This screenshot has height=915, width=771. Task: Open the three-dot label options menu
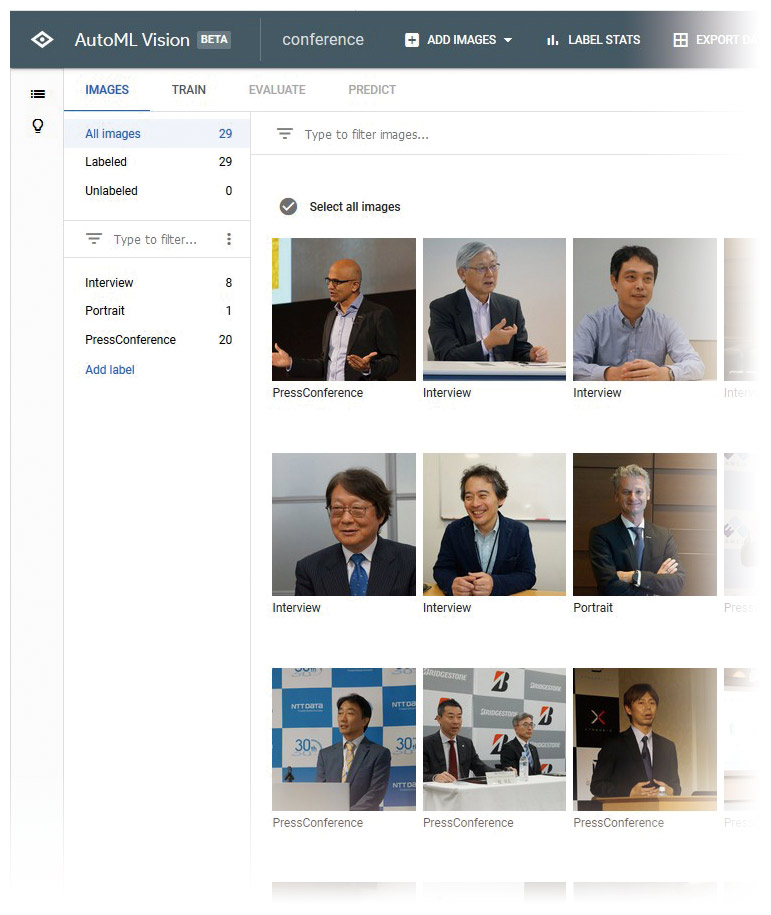pos(229,239)
